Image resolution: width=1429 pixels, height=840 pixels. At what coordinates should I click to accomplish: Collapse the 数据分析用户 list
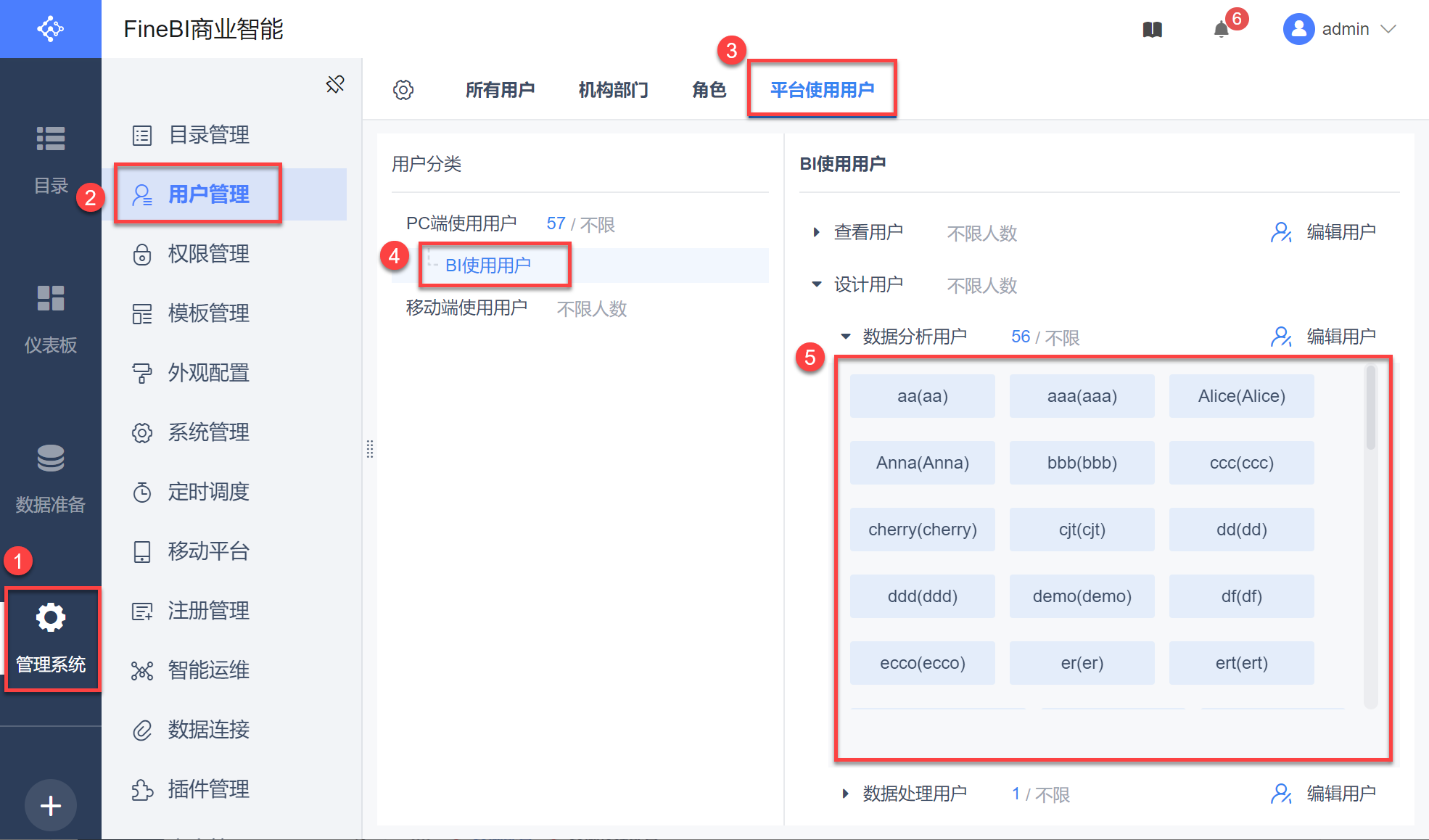[846, 337]
